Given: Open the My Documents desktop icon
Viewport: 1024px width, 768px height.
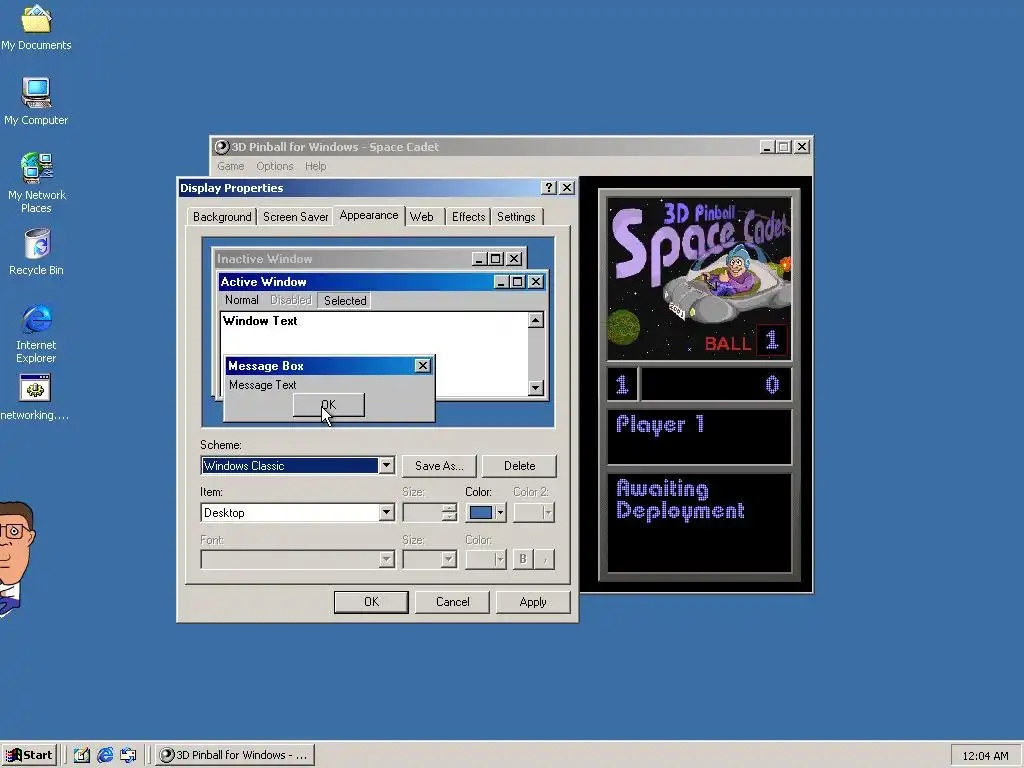Looking at the screenshot, I should pos(36,27).
